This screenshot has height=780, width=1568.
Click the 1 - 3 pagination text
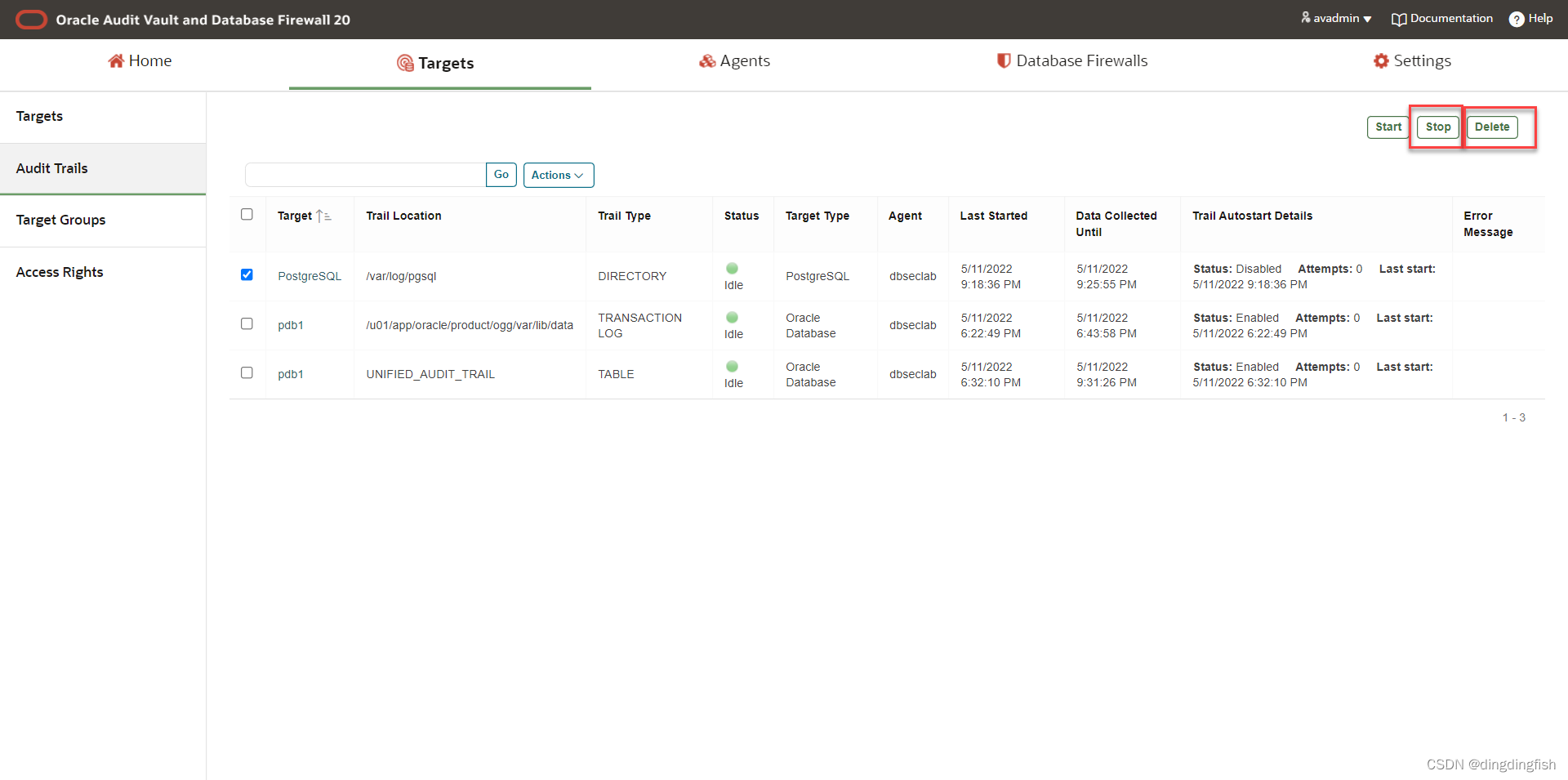pos(1514,417)
